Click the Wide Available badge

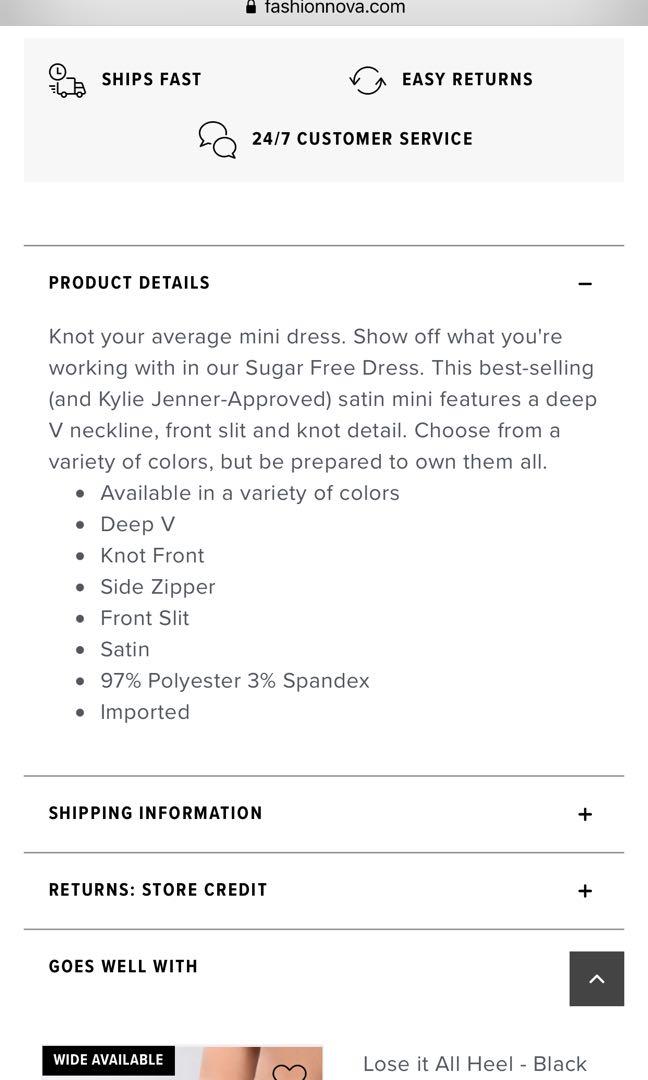click(108, 1059)
